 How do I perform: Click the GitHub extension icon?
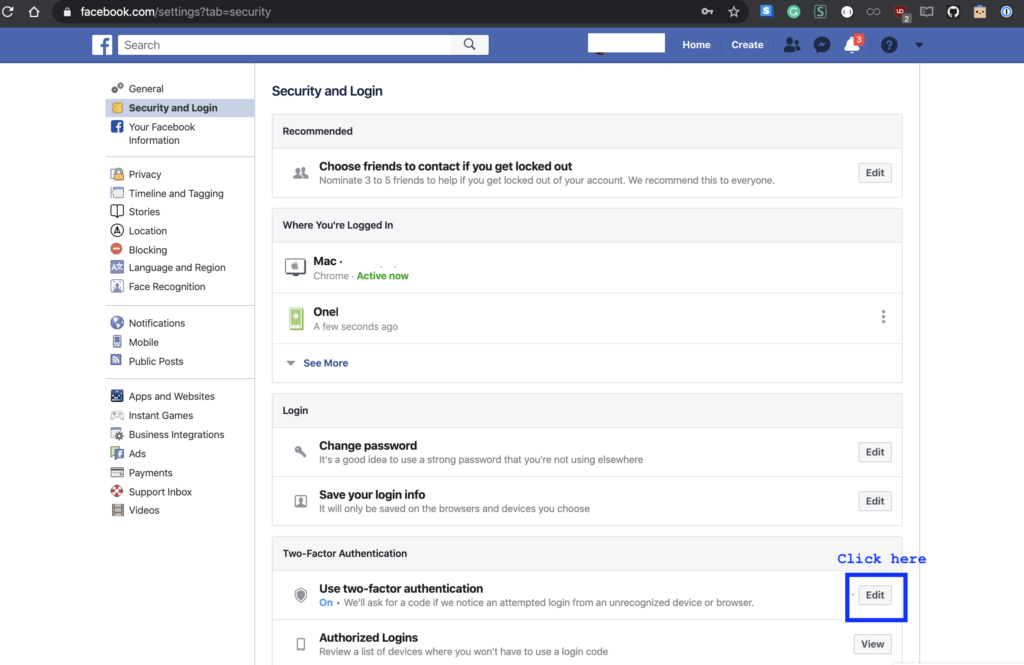[951, 12]
